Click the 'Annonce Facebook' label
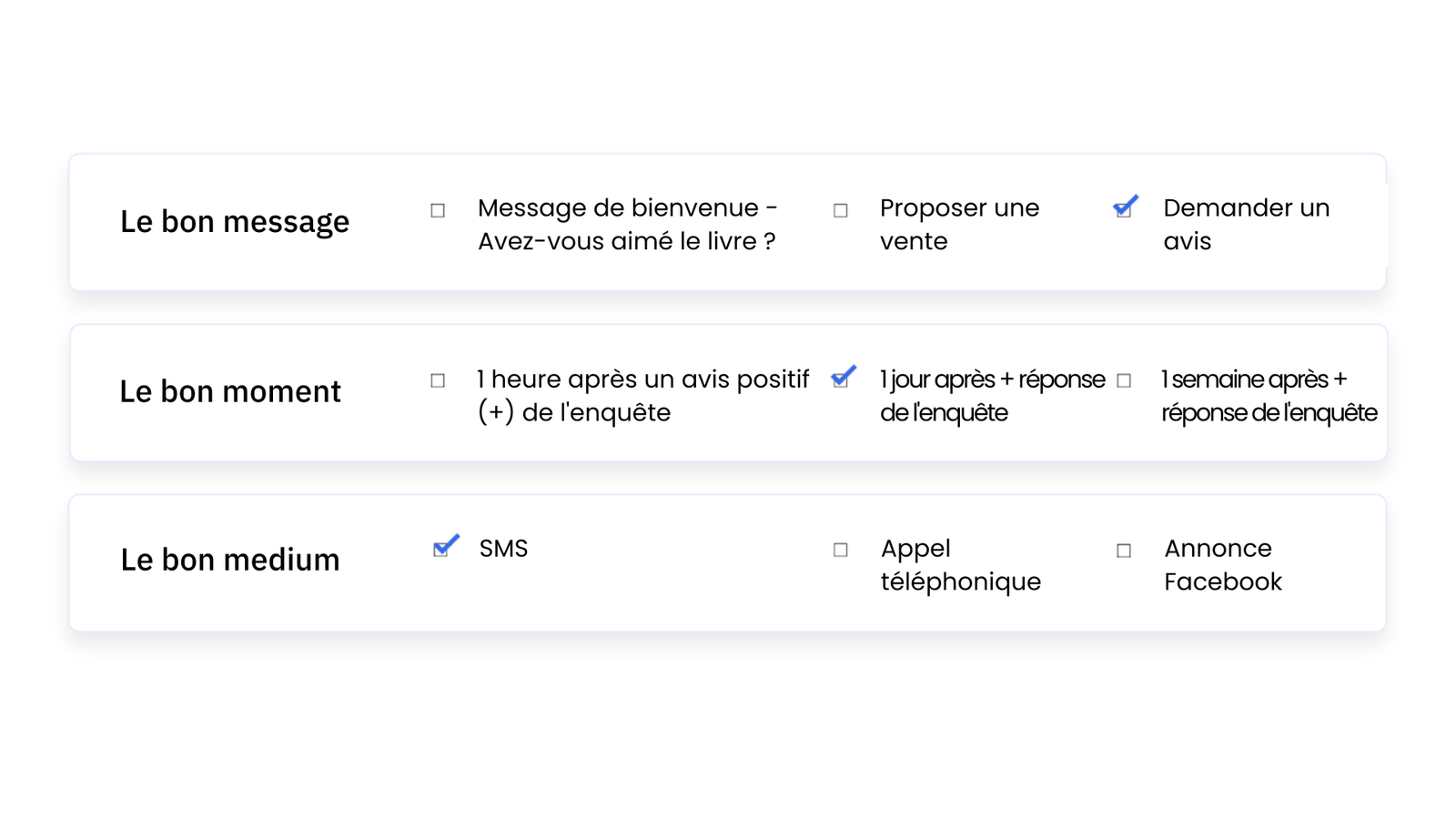Screen dimensions: 1456x819 [1222, 565]
